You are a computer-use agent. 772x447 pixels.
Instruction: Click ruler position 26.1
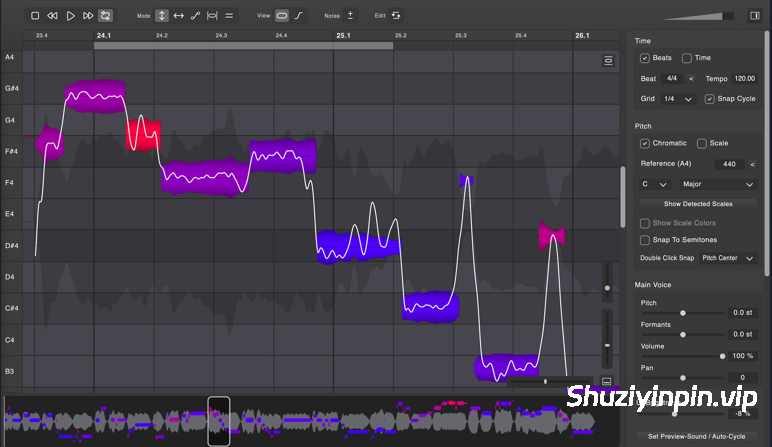point(582,35)
